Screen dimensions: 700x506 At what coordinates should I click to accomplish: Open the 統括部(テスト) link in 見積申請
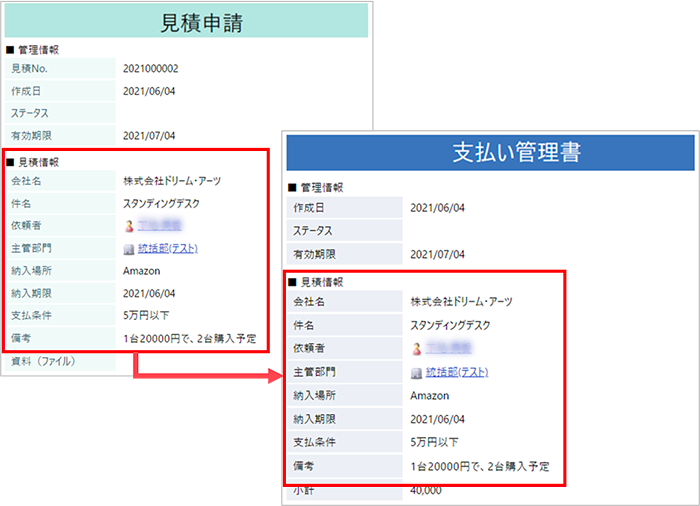coord(168,248)
